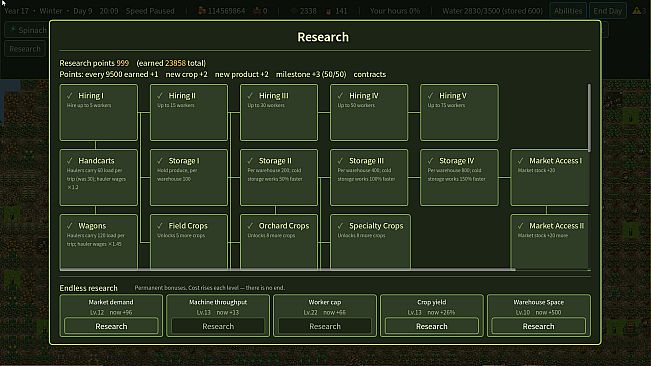651x366 pixels.
Task: Research the Crop yield upgrade
Action: (x=432, y=327)
